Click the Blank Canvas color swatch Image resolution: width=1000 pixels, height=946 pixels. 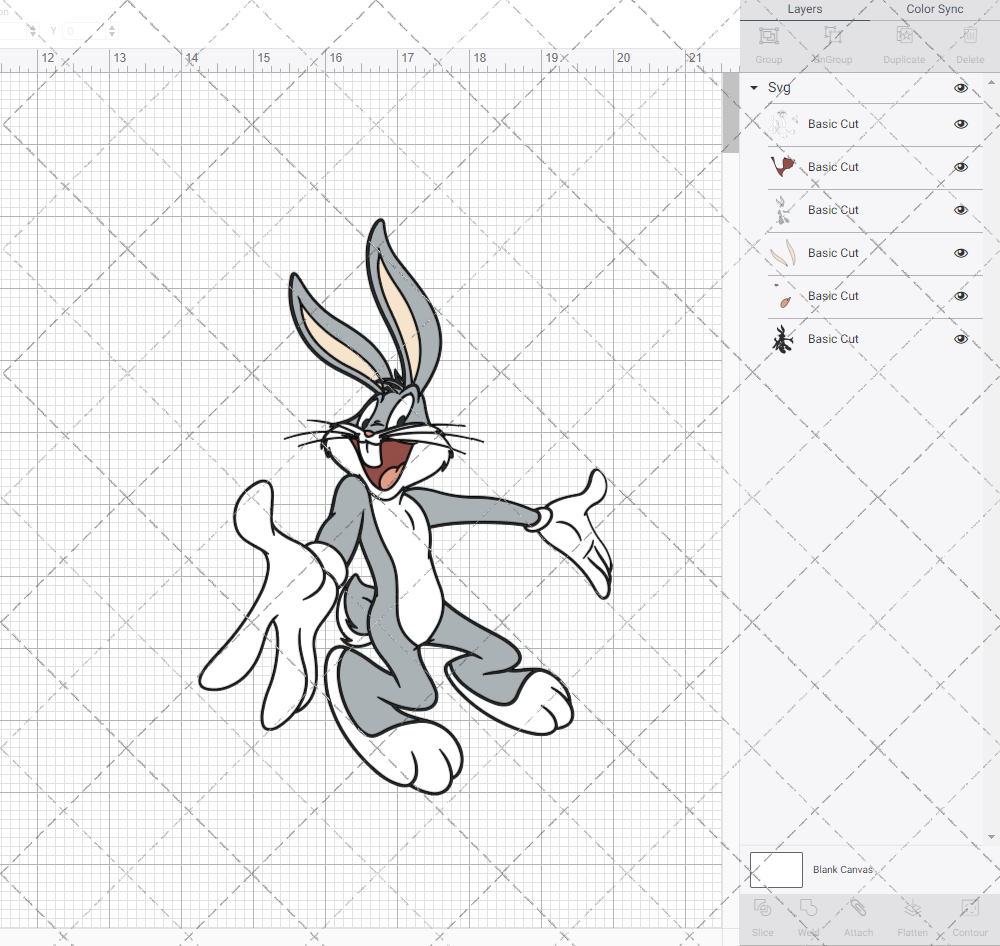point(776,869)
